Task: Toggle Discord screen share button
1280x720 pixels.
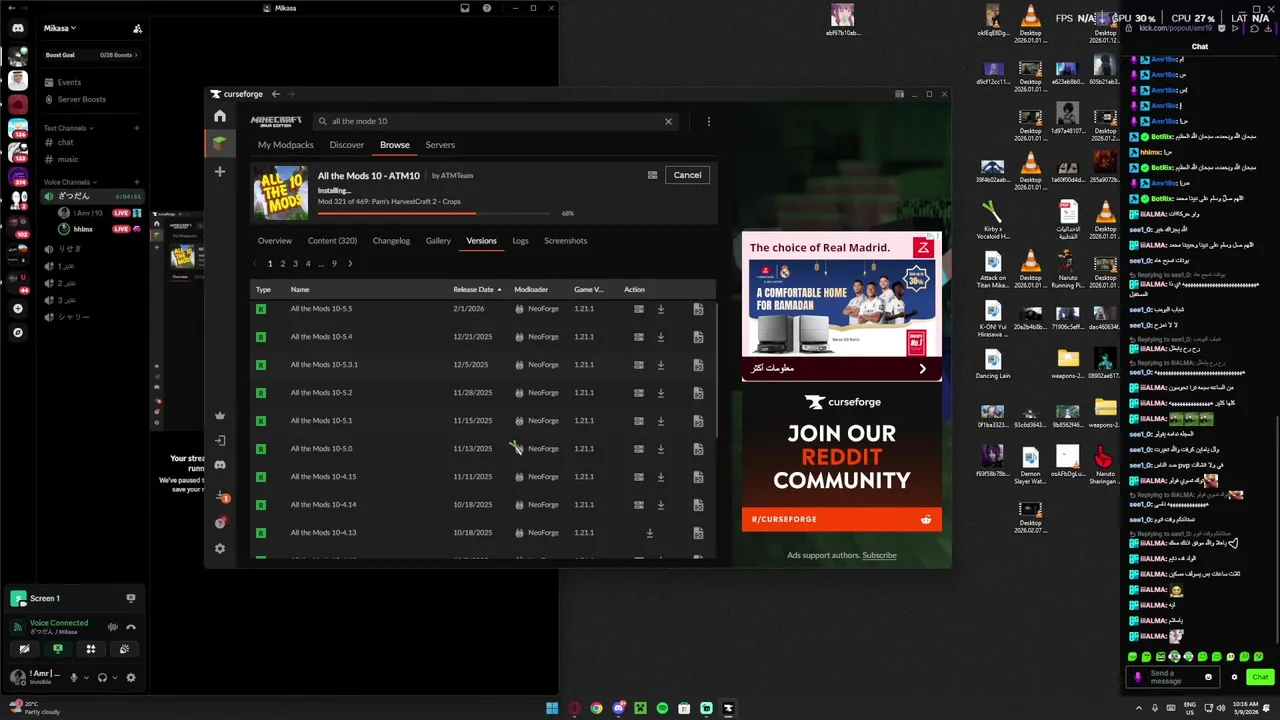Action: click(58, 649)
